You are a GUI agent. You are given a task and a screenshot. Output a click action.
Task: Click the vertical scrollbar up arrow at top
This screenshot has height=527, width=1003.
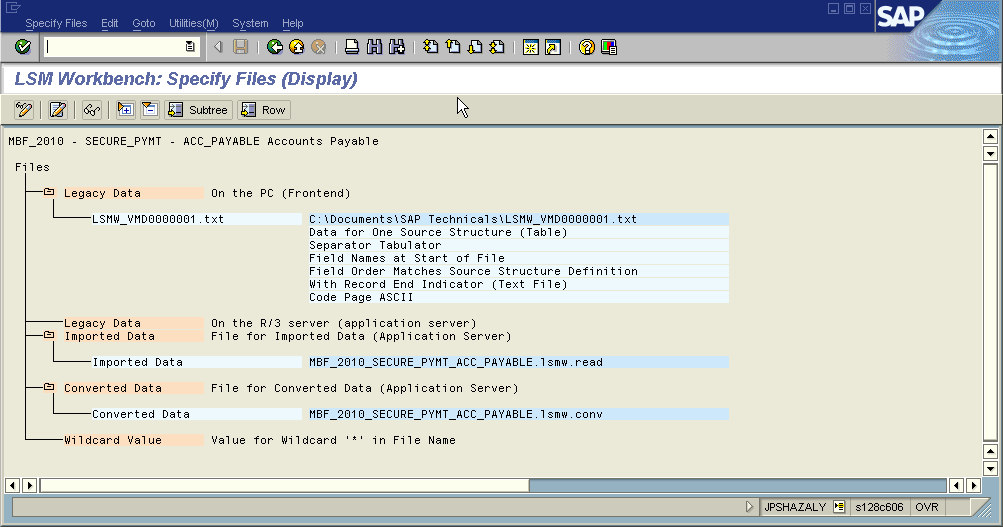[990, 136]
